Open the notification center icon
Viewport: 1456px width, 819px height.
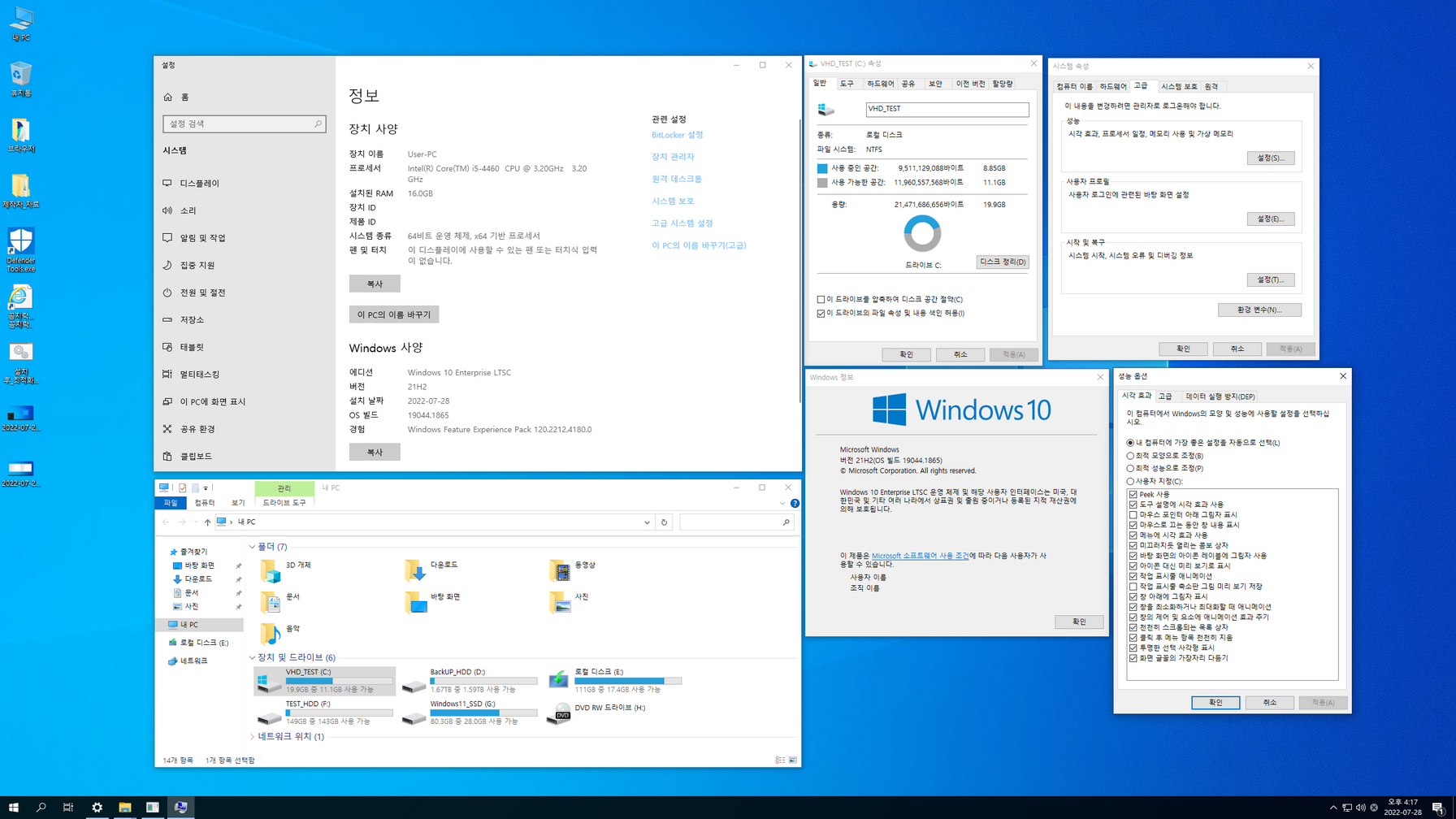pyautogui.click(x=1438, y=808)
